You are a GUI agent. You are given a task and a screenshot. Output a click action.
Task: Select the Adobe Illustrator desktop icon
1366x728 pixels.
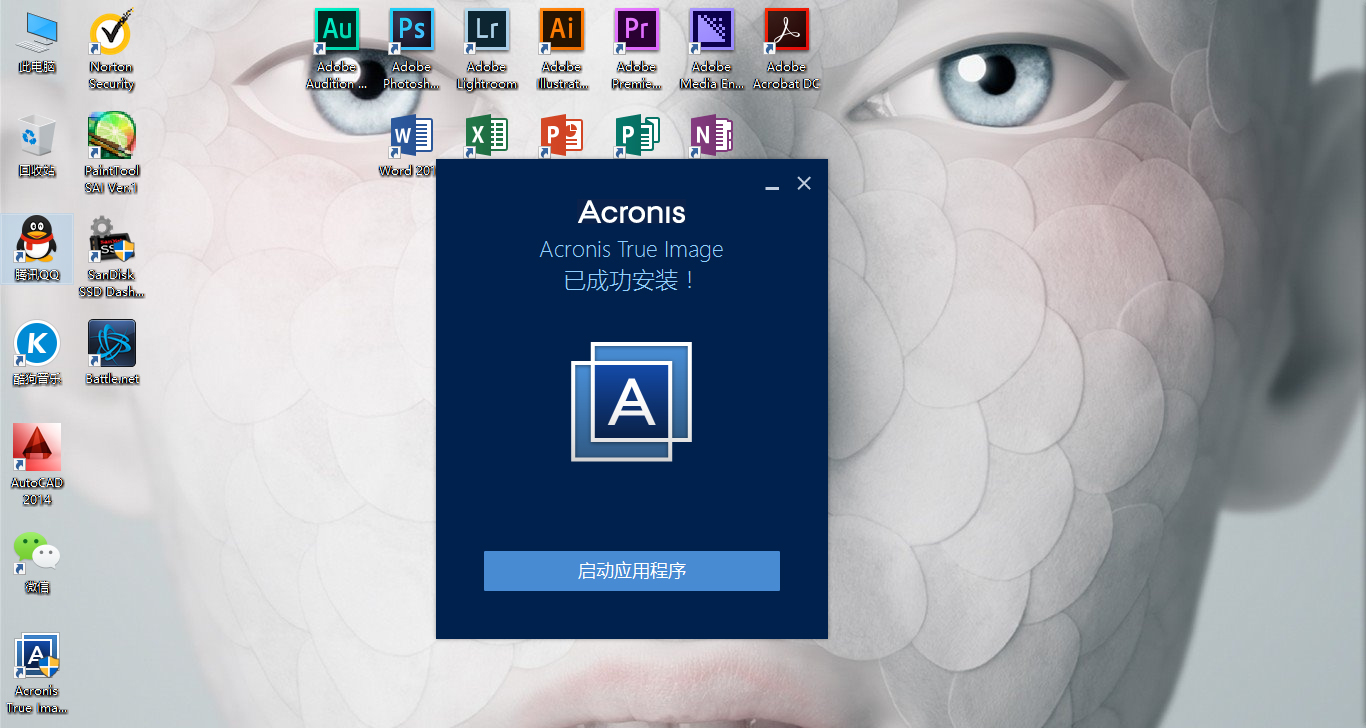coord(562,49)
